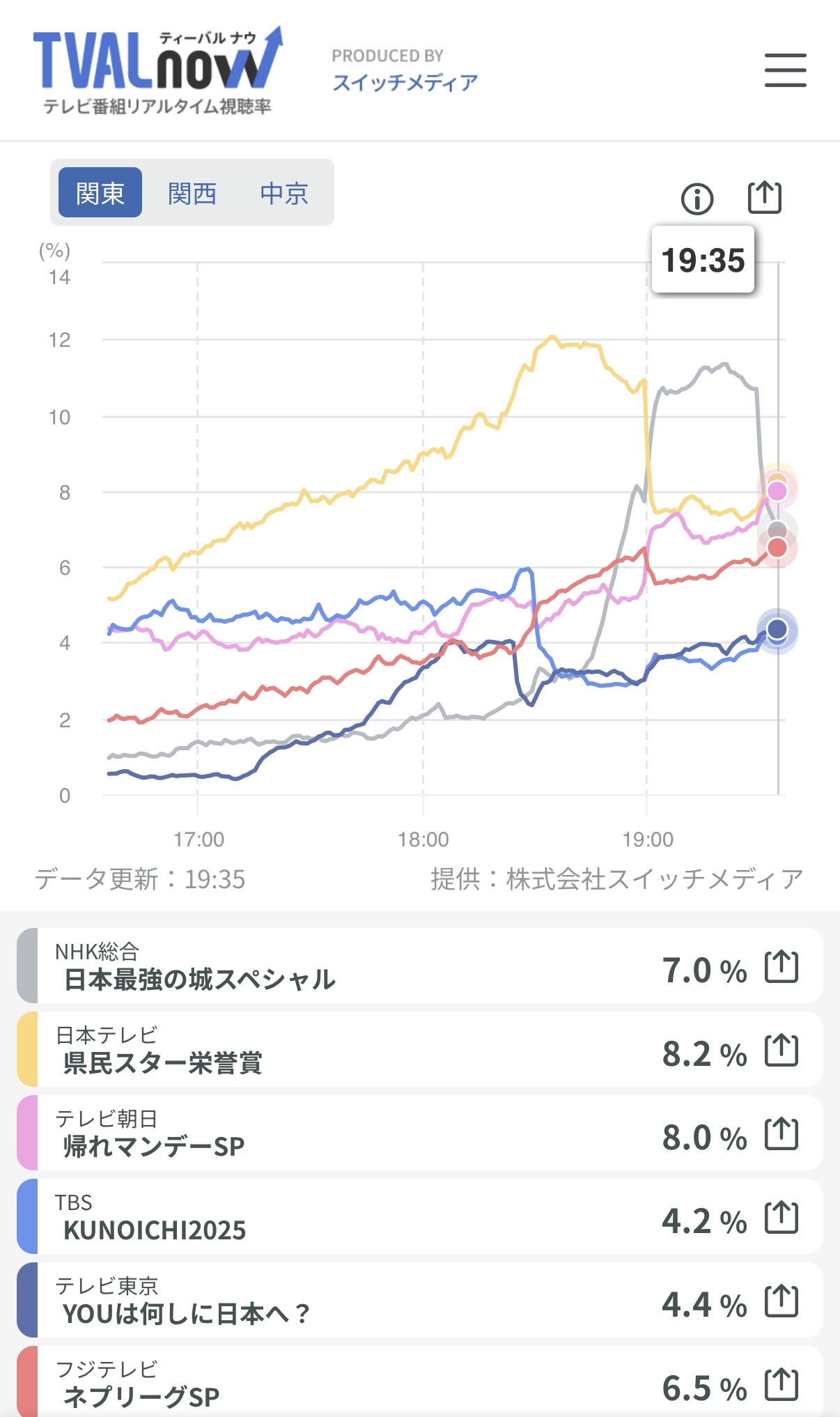Share TBS rating via share icon
Viewport: 840px width, 1417px height.
(781, 1218)
